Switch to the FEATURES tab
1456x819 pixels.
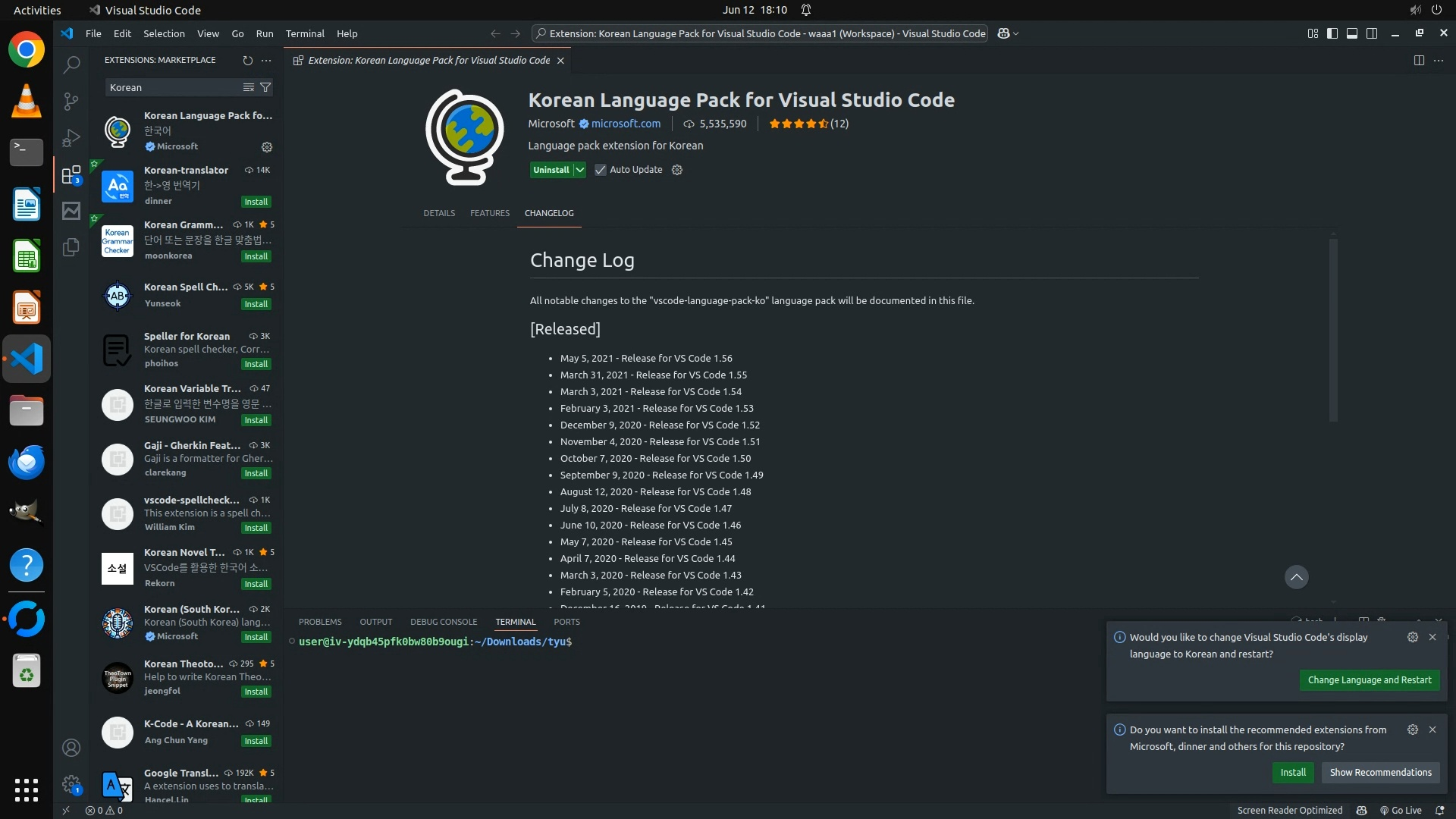(489, 213)
